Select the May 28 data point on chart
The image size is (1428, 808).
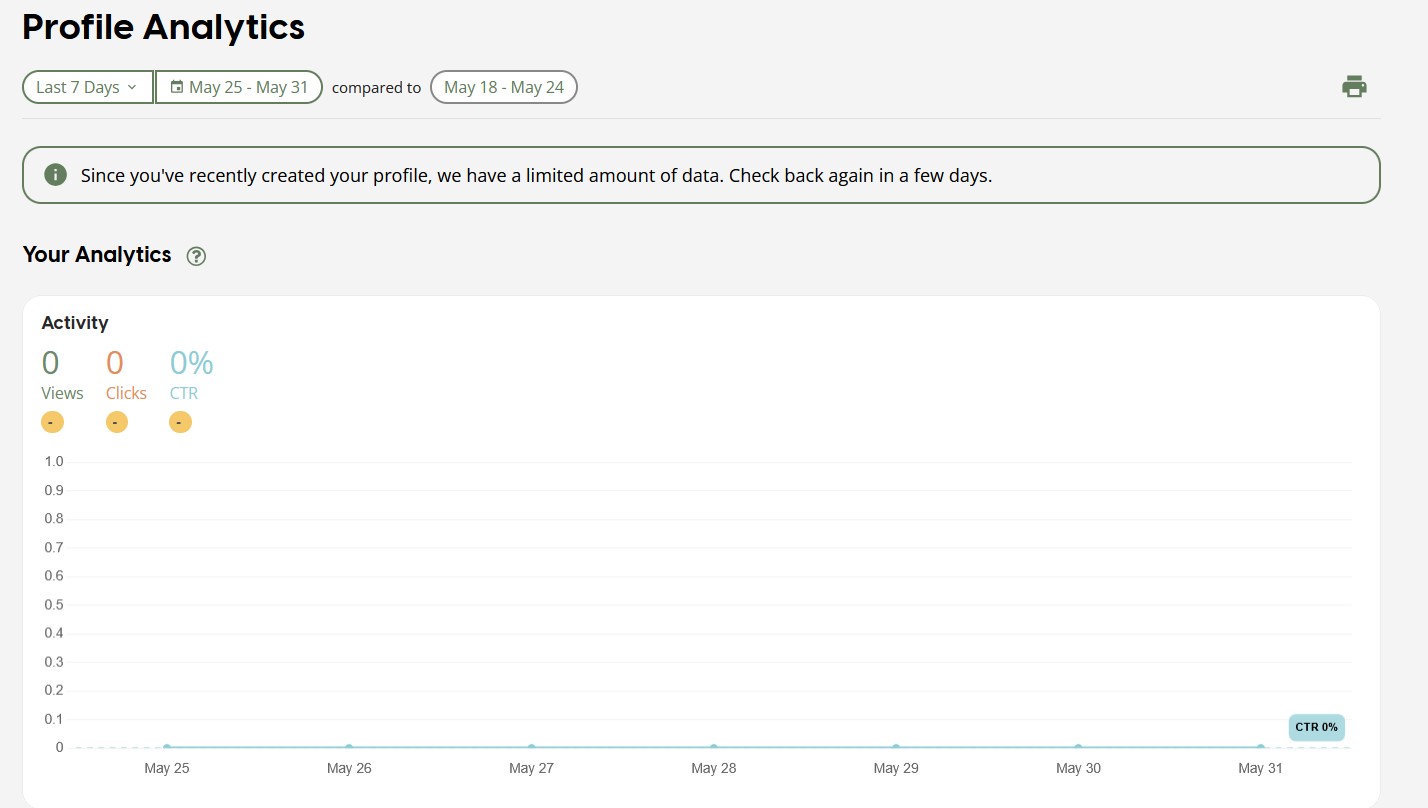(x=714, y=747)
